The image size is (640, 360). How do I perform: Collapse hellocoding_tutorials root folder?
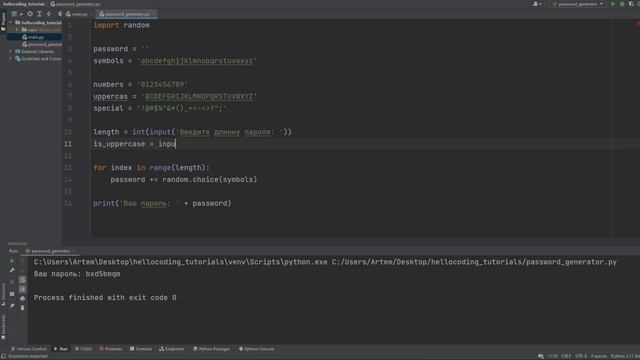[x=11, y=22]
